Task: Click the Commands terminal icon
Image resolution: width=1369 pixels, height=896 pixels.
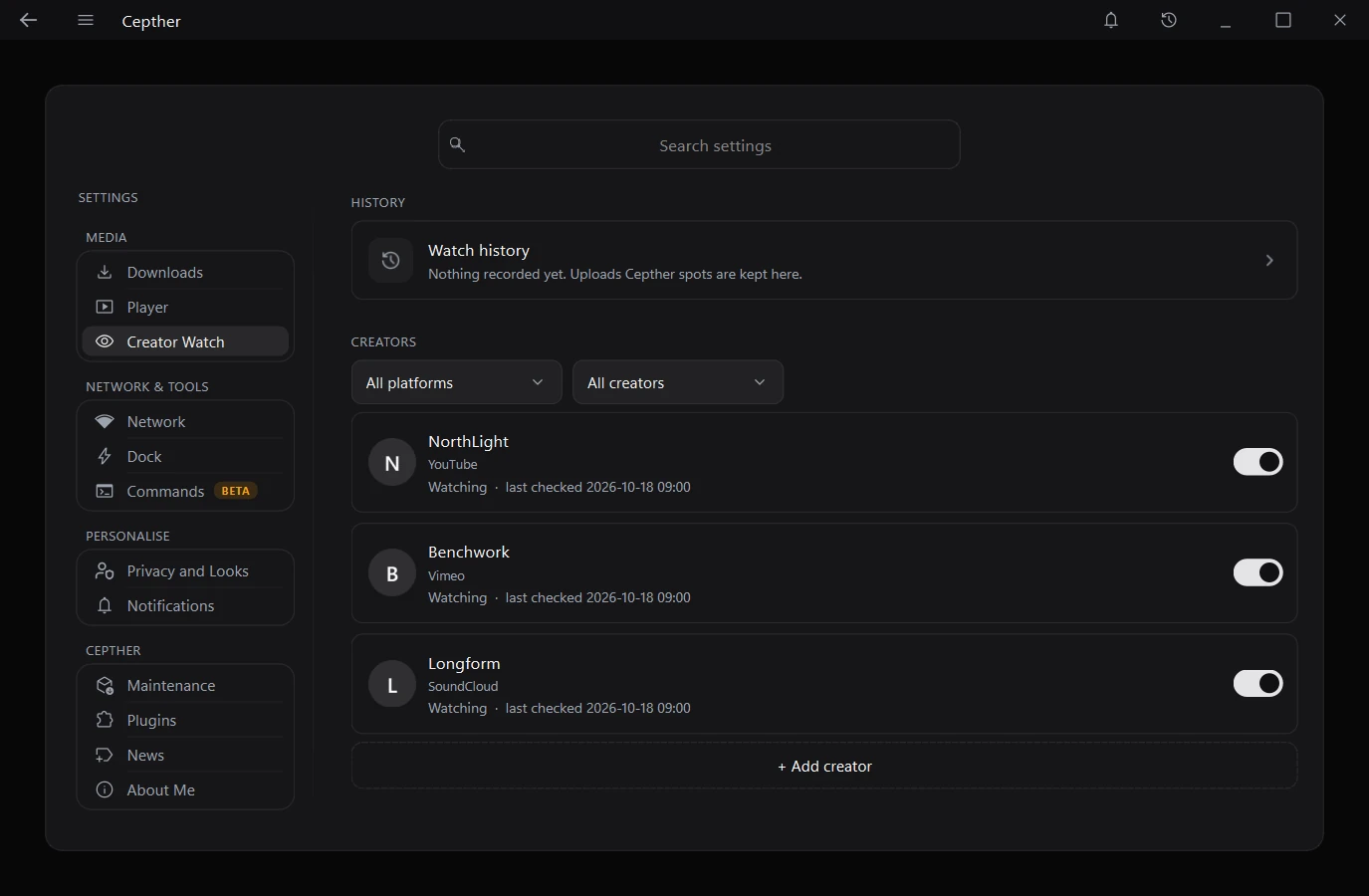Action: click(x=105, y=491)
